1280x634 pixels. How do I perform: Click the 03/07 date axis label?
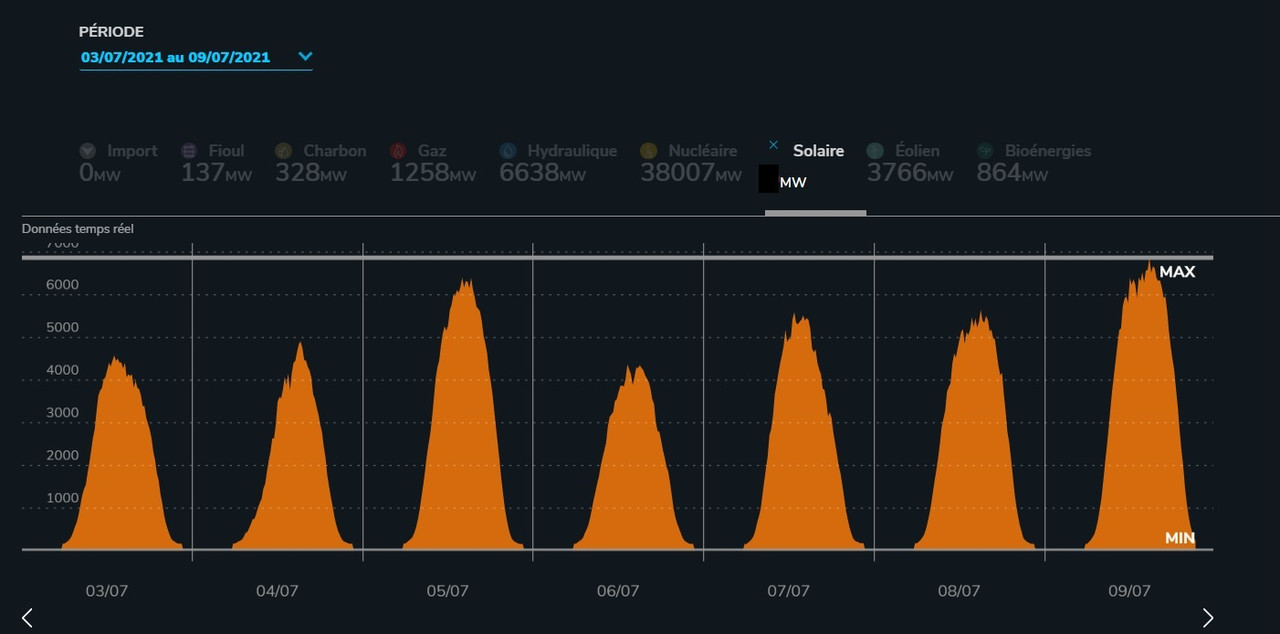107,591
